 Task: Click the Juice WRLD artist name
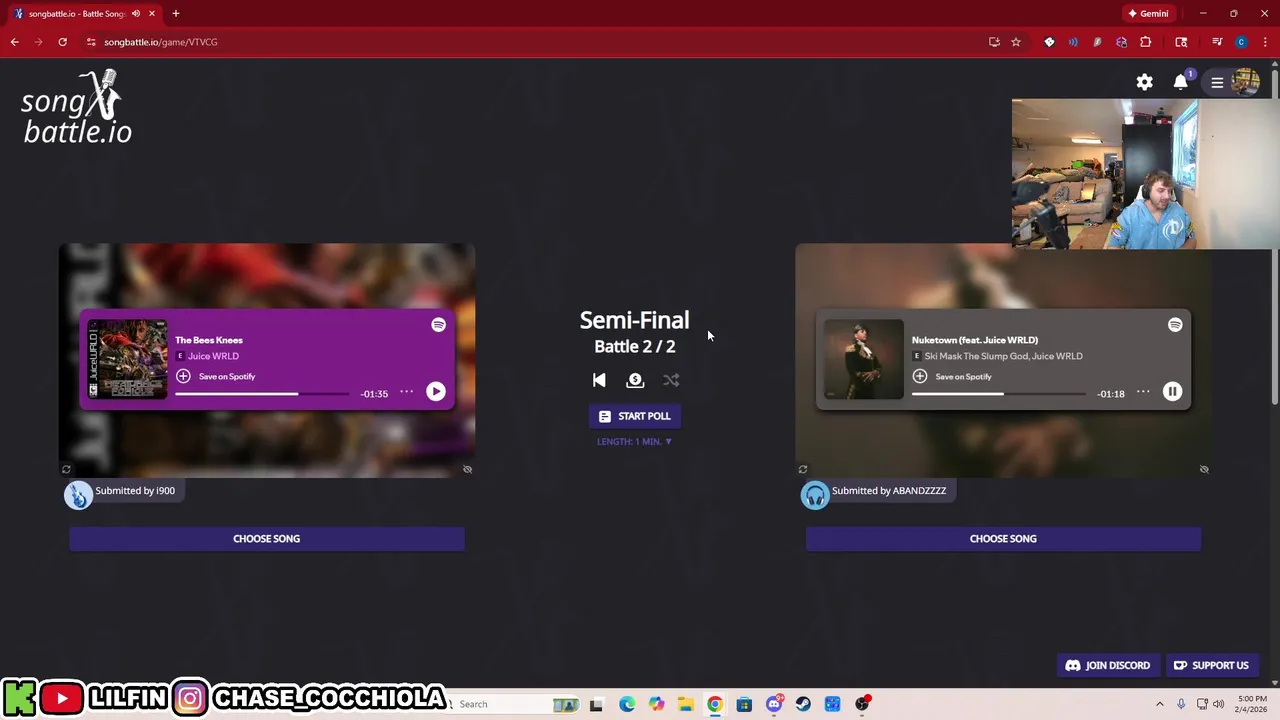(213, 356)
